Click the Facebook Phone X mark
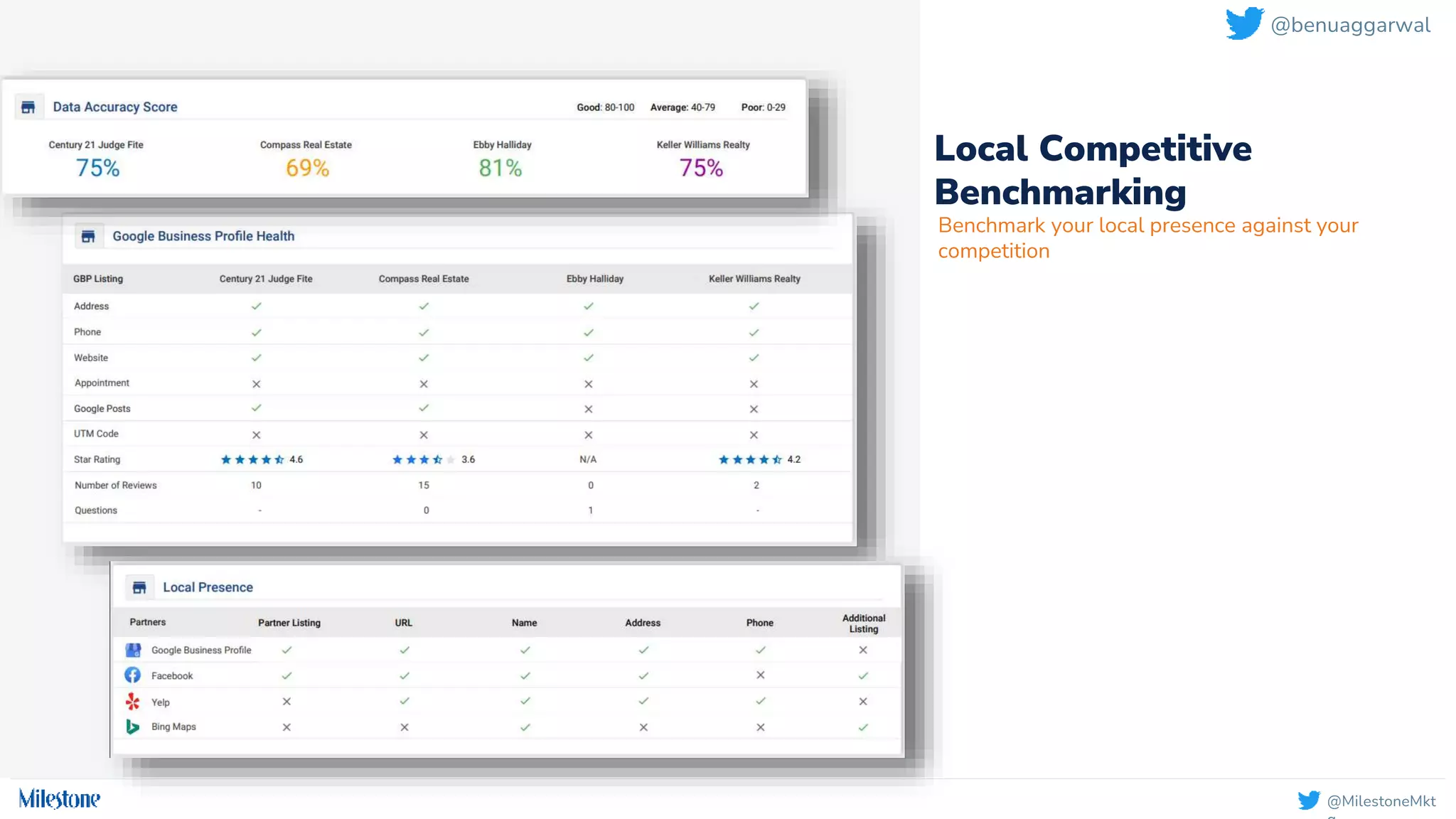 click(761, 675)
